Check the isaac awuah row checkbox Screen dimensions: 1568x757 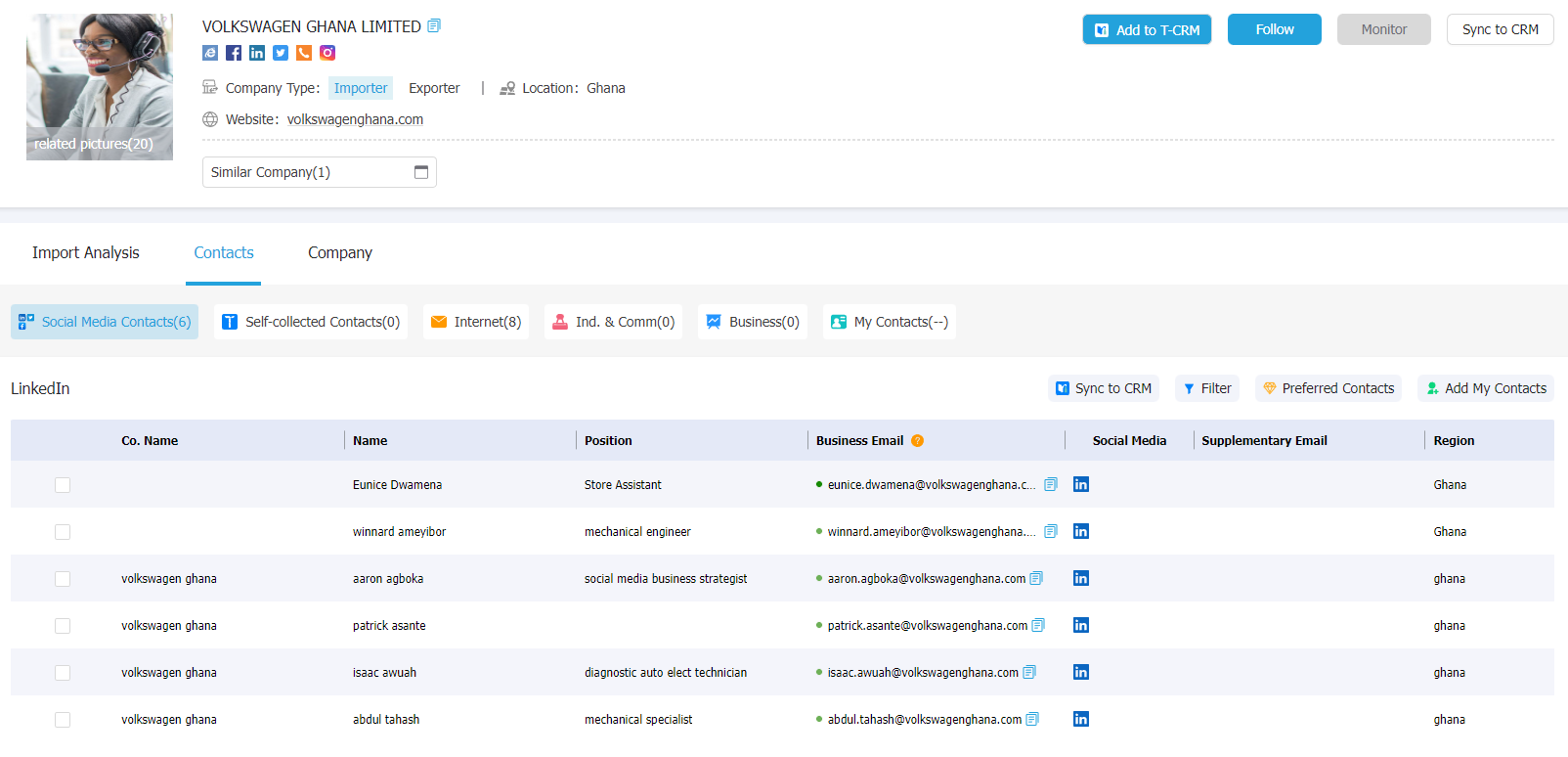point(63,673)
